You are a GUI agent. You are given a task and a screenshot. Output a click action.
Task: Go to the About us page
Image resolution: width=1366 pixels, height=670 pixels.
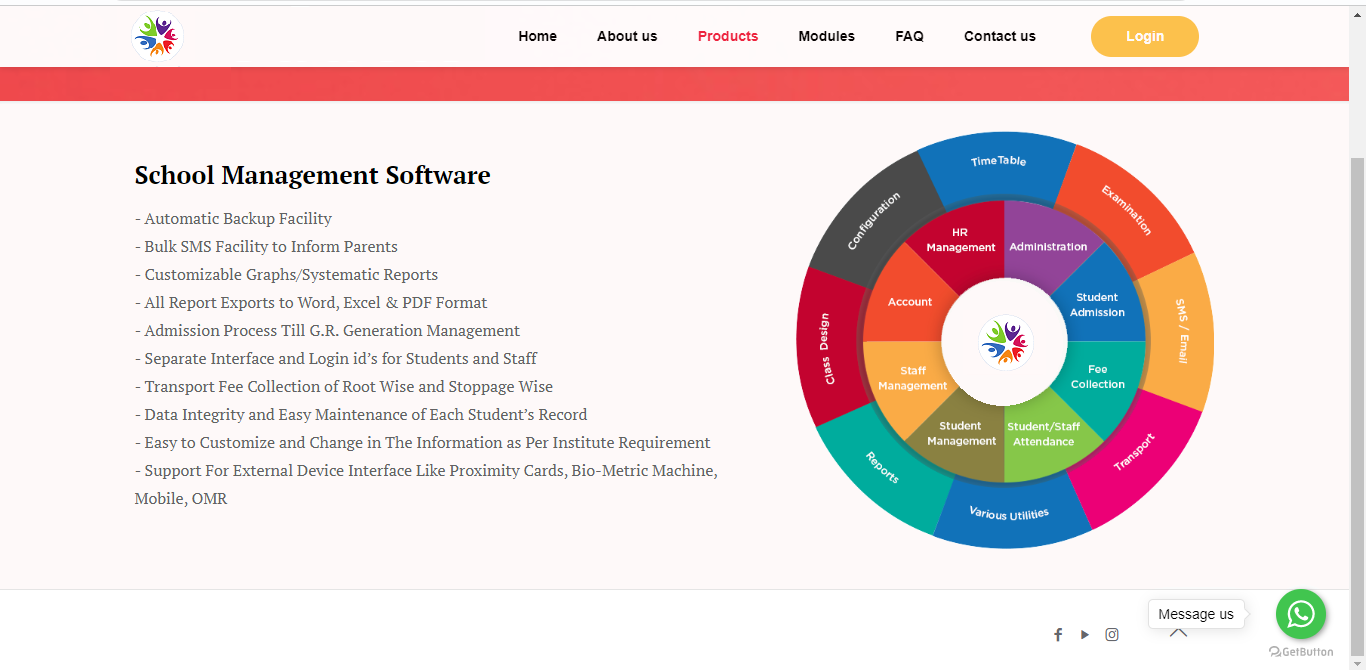(x=627, y=36)
